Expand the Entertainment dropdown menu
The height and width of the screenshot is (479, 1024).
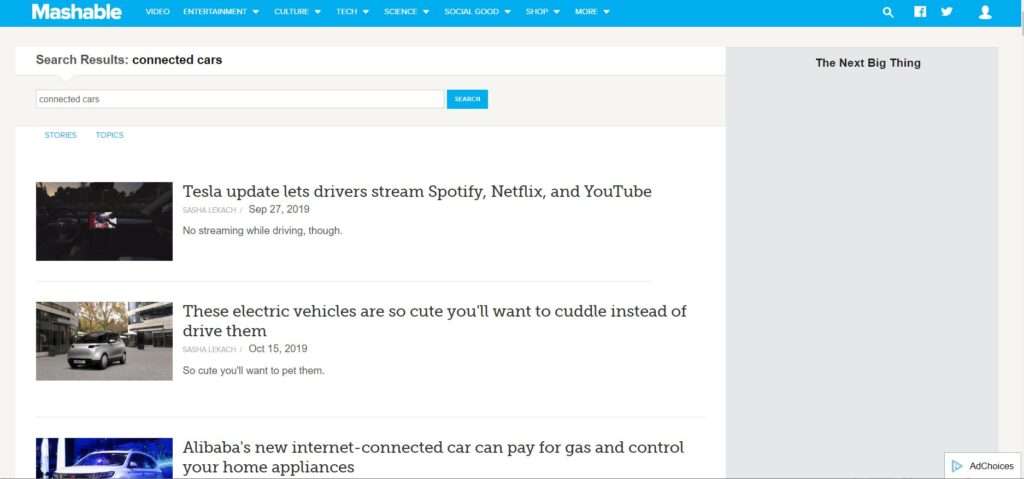pos(221,12)
